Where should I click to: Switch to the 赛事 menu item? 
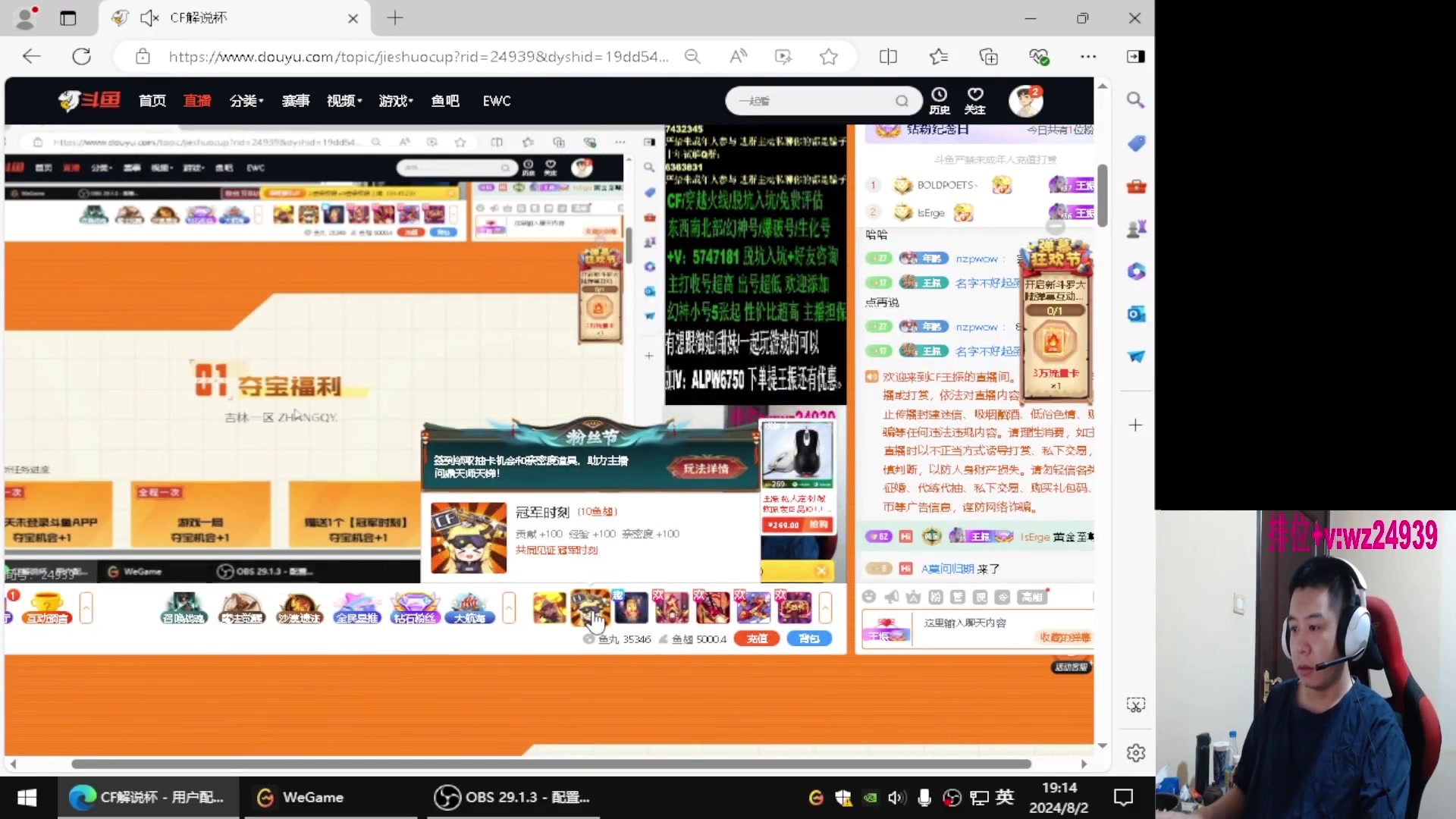(296, 101)
